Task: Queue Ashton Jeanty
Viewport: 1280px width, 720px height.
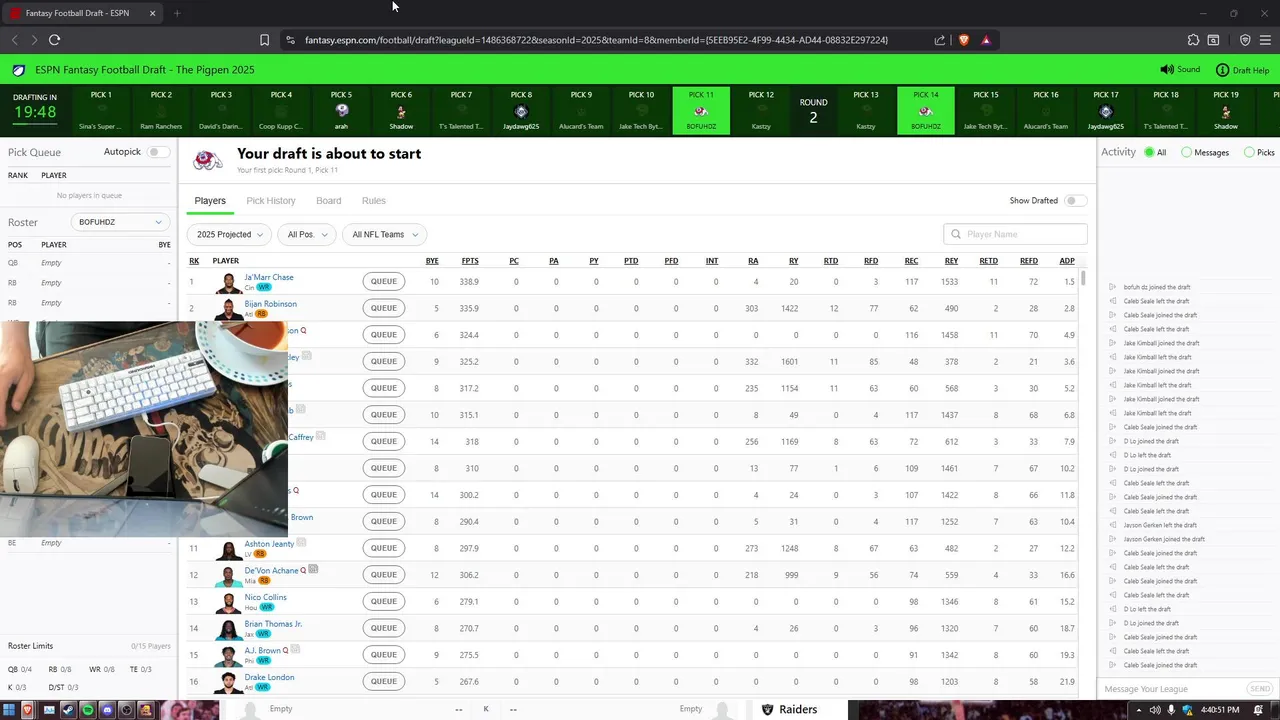Action: tap(384, 548)
